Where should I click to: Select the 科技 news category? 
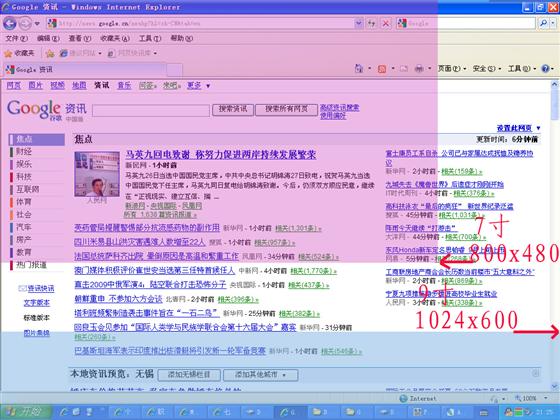(x=24, y=176)
